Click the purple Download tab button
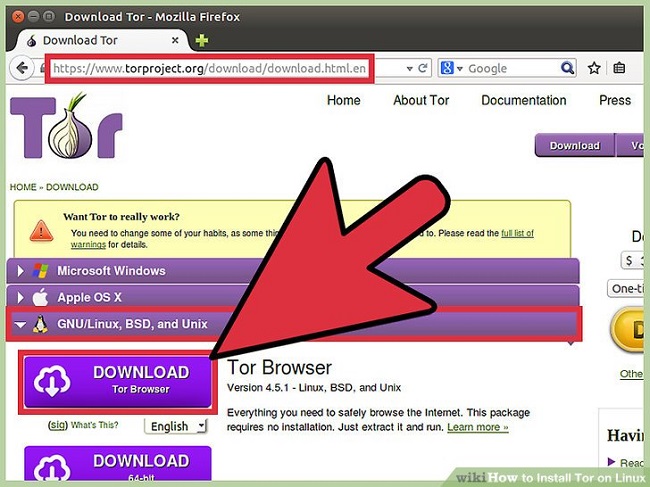The width and height of the screenshot is (650, 487). click(x=574, y=145)
